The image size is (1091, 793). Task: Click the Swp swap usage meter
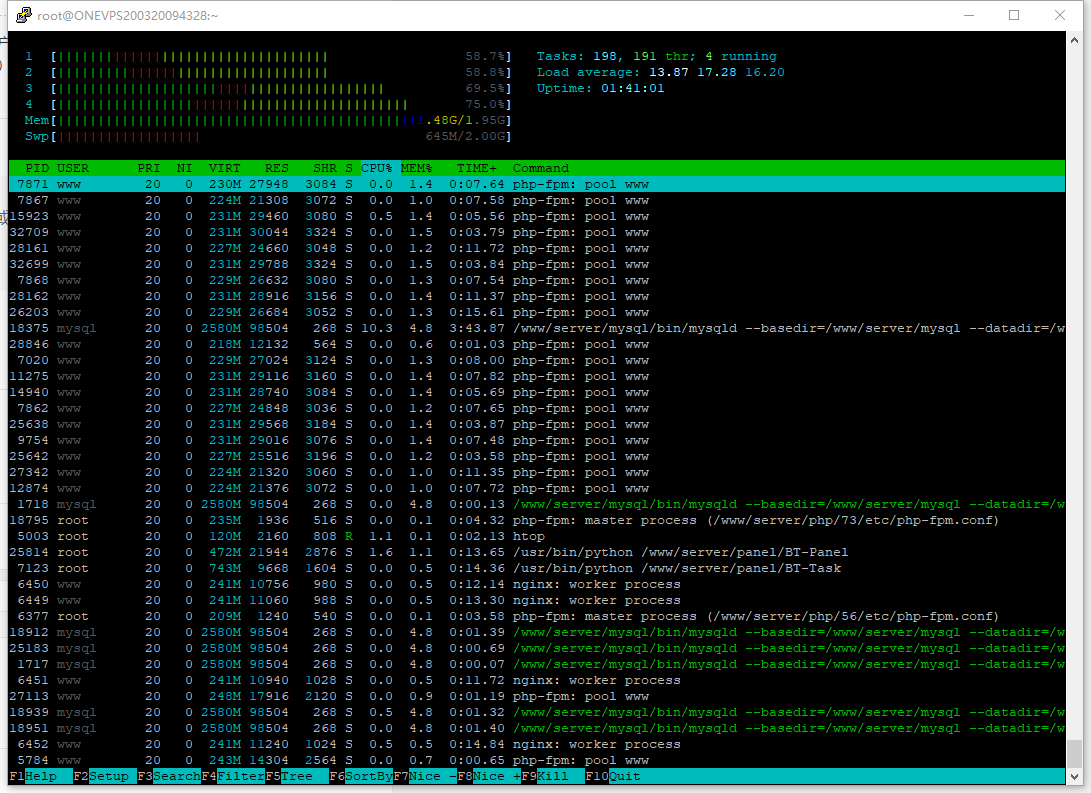tap(268, 136)
